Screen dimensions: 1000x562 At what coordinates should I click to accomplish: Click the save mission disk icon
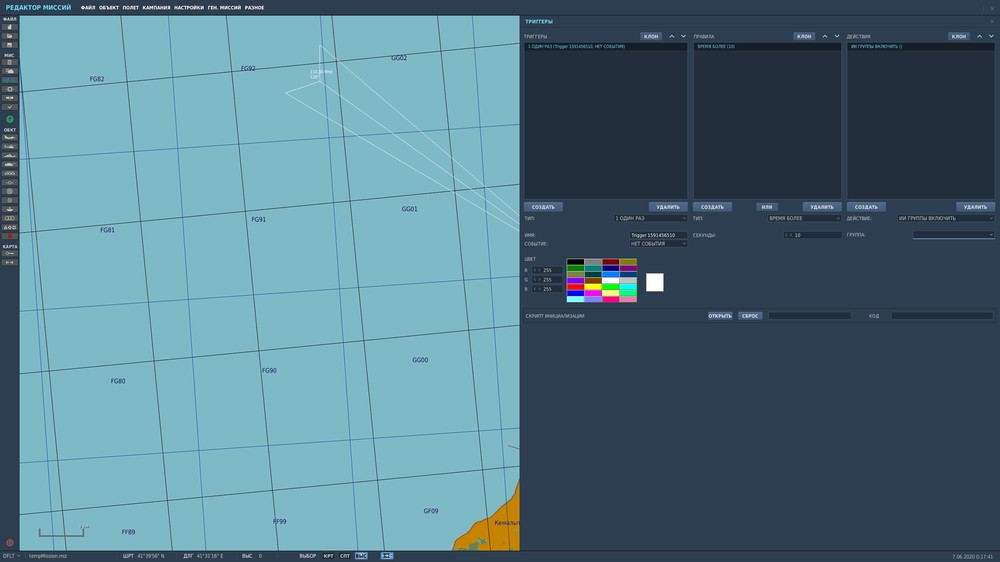pos(10,45)
